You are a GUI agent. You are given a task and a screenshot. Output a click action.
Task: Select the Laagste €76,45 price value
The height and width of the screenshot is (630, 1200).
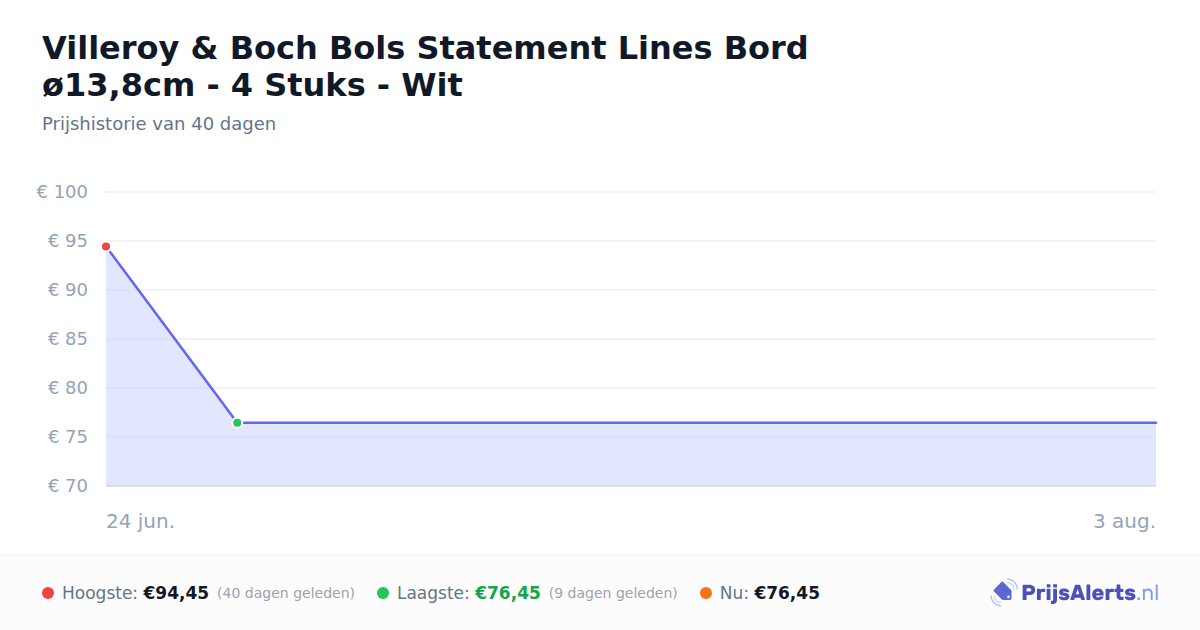[508, 593]
